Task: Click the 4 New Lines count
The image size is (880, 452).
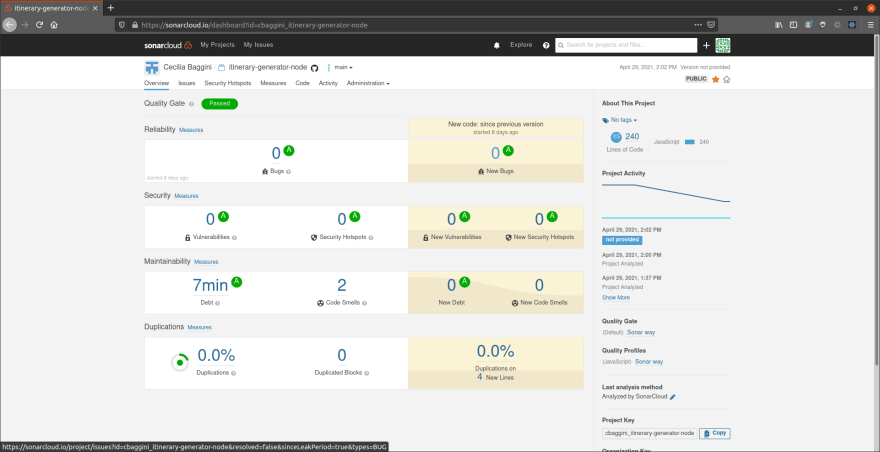Action: (x=480, y=377)
